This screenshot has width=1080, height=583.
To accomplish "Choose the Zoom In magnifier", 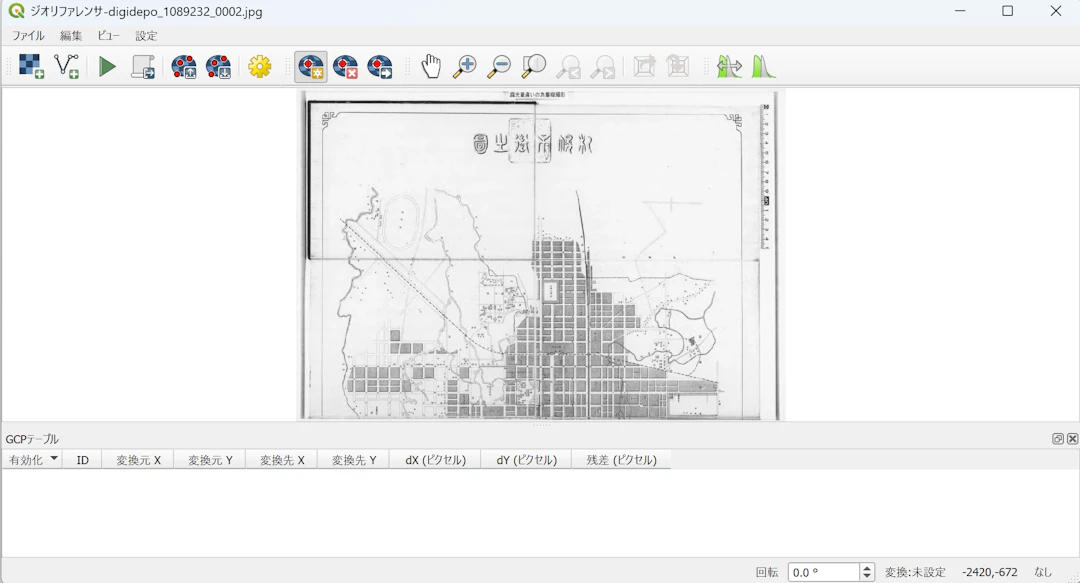I will [465, 66].
